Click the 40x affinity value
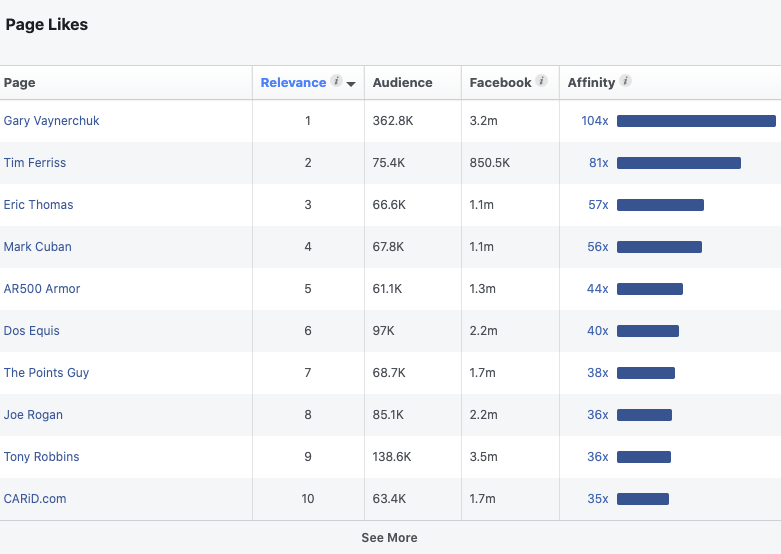This screenshot has width=781, height=554. click(x=598, y=331)
